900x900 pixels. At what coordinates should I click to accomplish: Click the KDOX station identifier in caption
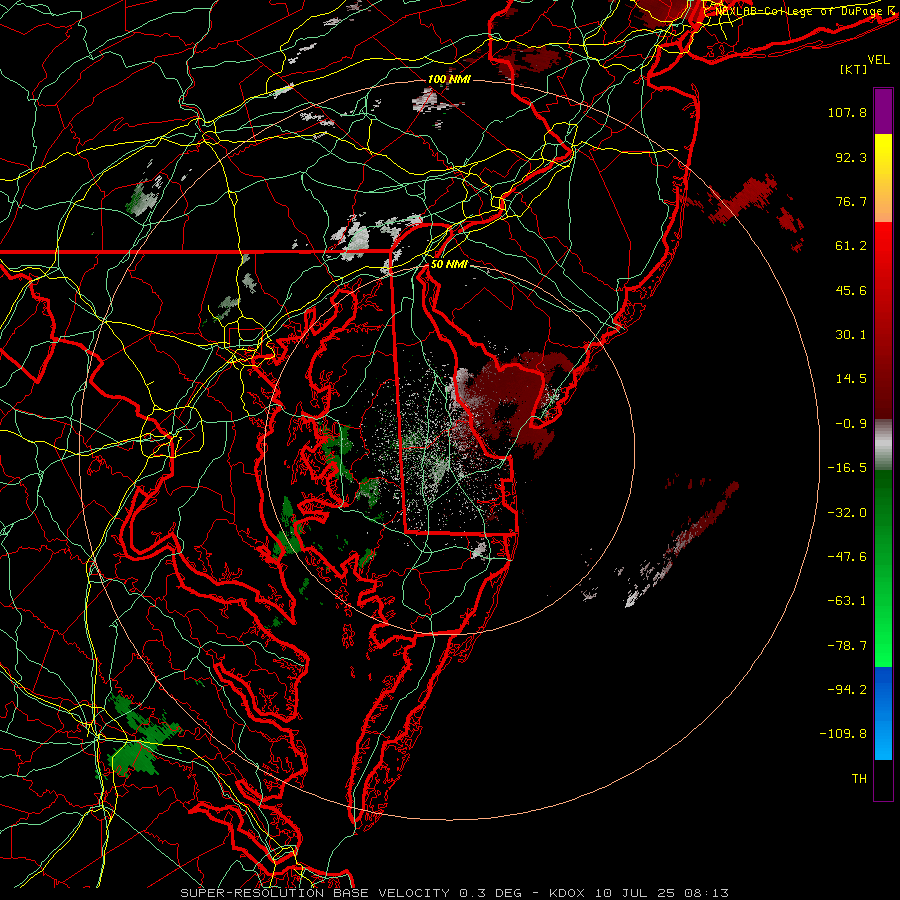[x=568, y=893]
